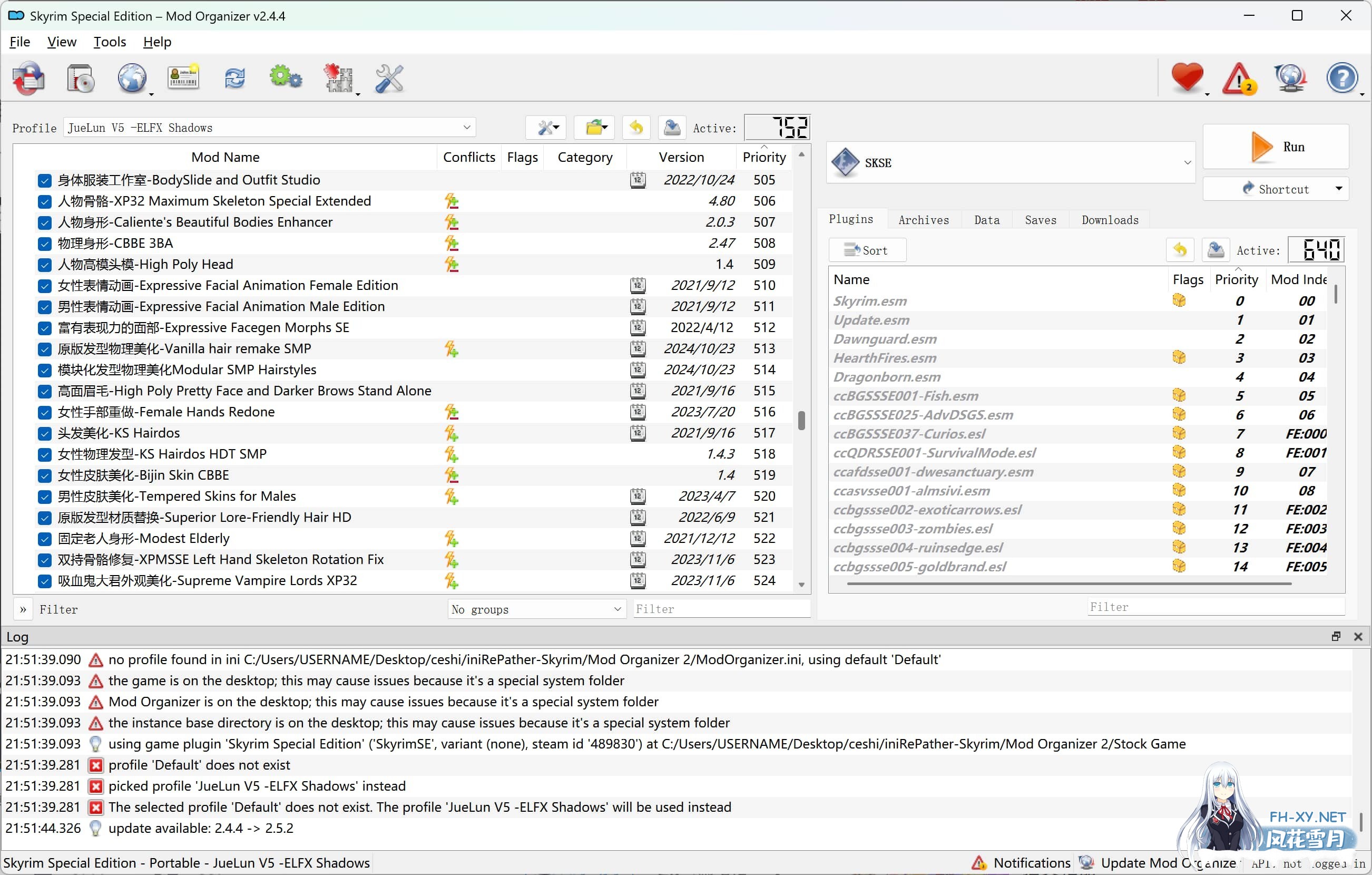Open the Nexus globe icon in toolbar
The width and height of the screenshot is (1372, 875).
tap(132, 78)
